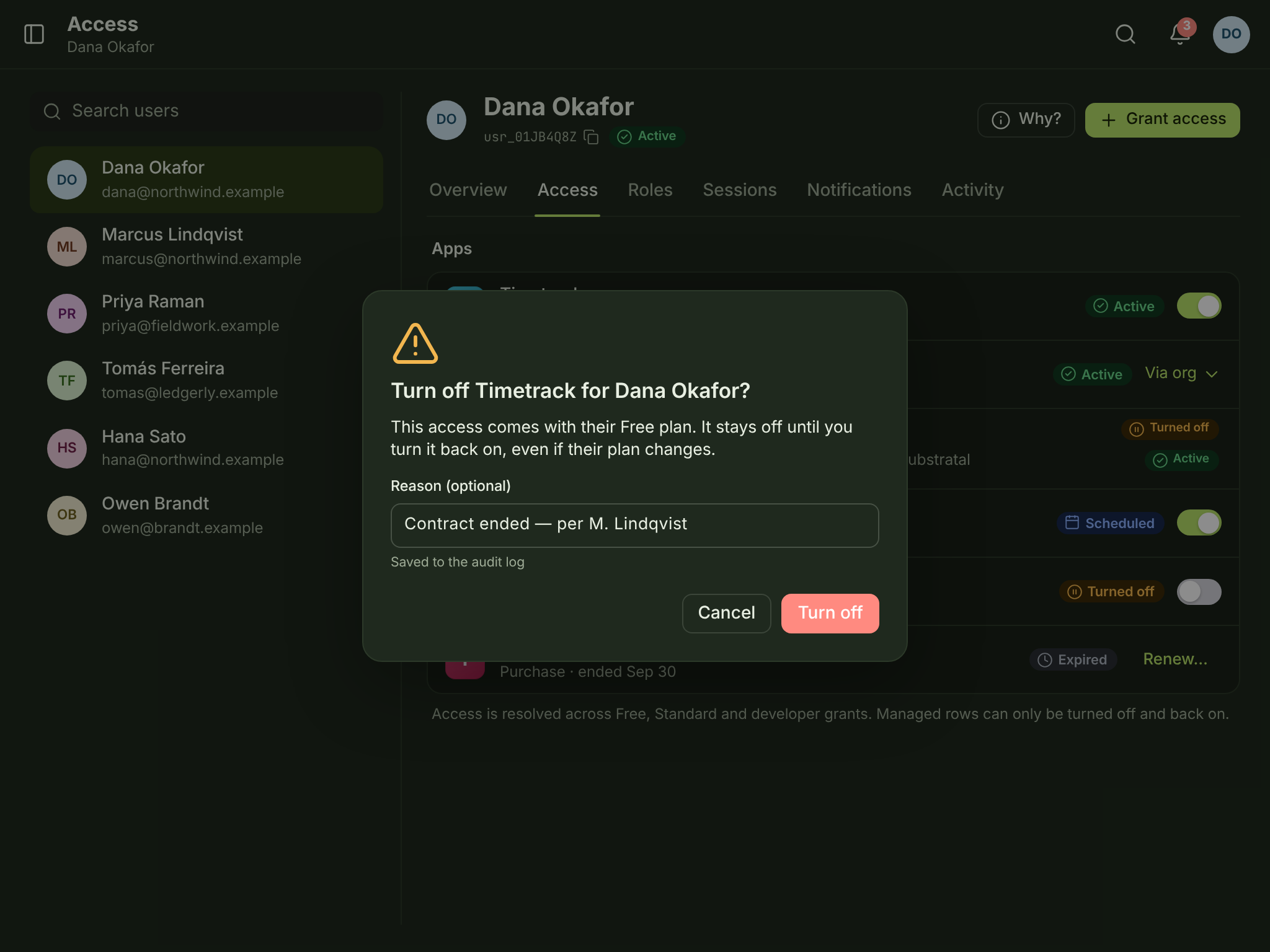Toggle the first Active app switch

[1199, 306]
